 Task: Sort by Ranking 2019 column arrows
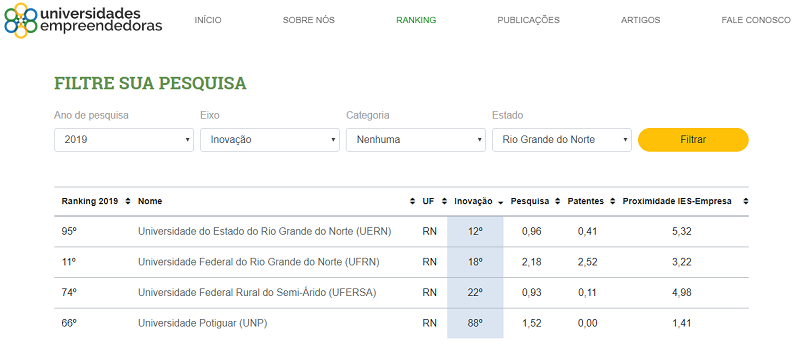tap(128, 201)
